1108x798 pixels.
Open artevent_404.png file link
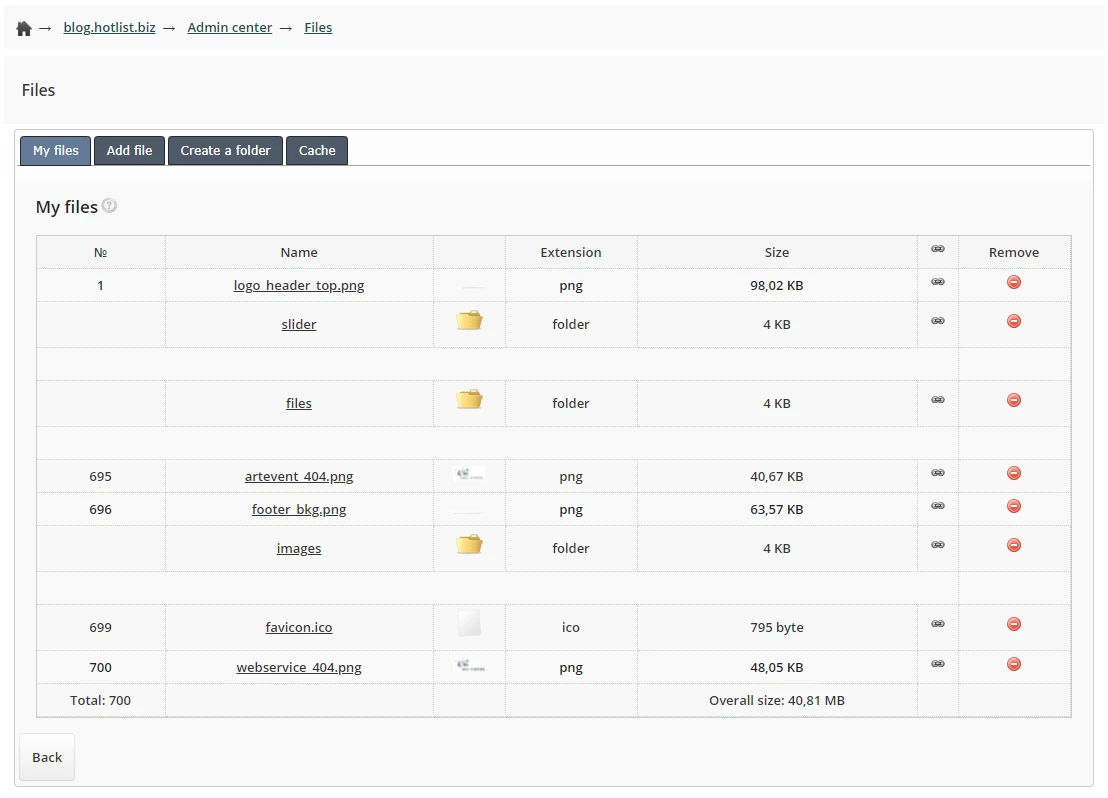299,476
